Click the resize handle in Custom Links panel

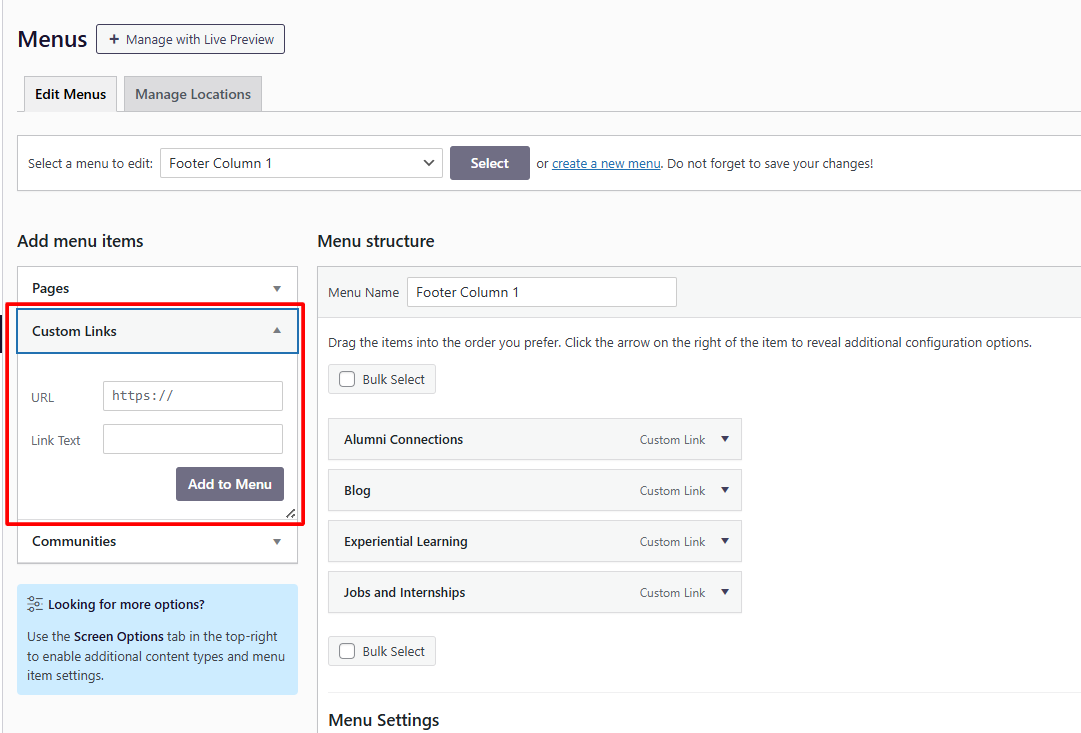[290, 513]
